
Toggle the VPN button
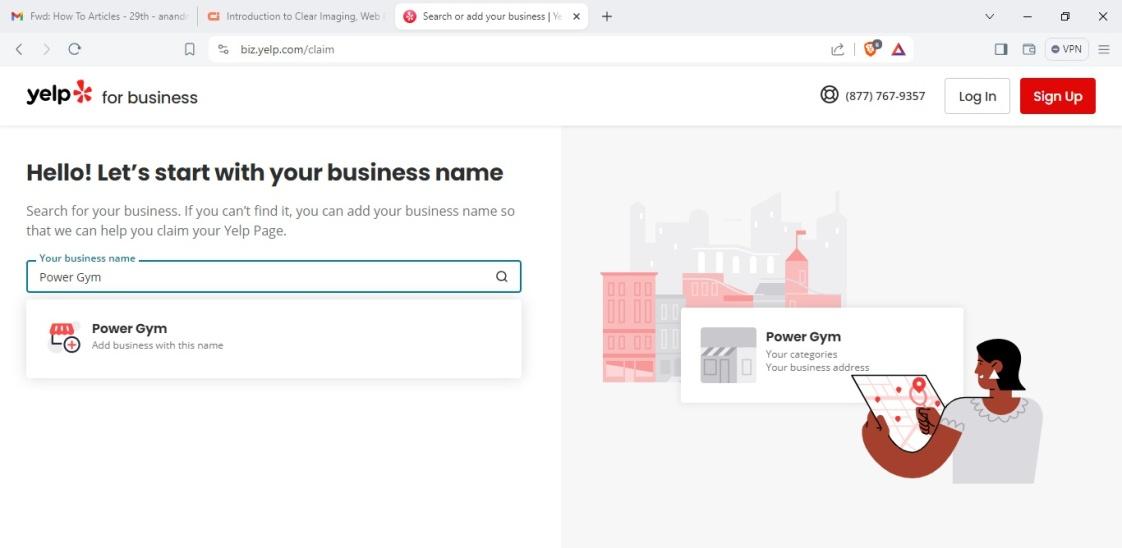(x=1066, y=49)
